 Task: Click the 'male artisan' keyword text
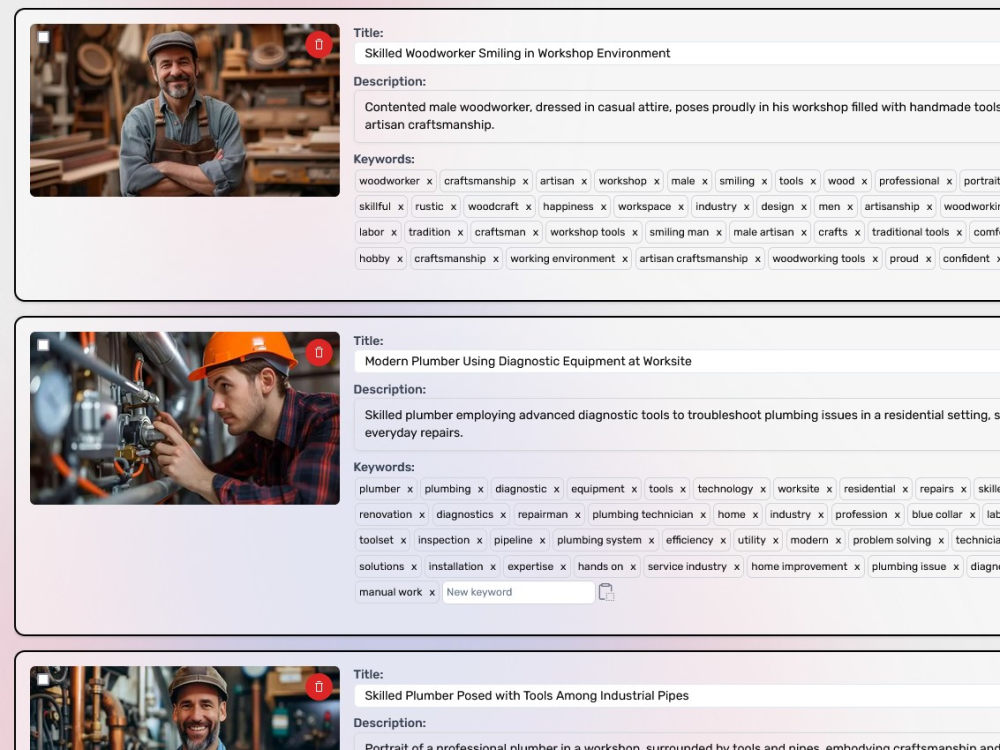tap(763, 232)
